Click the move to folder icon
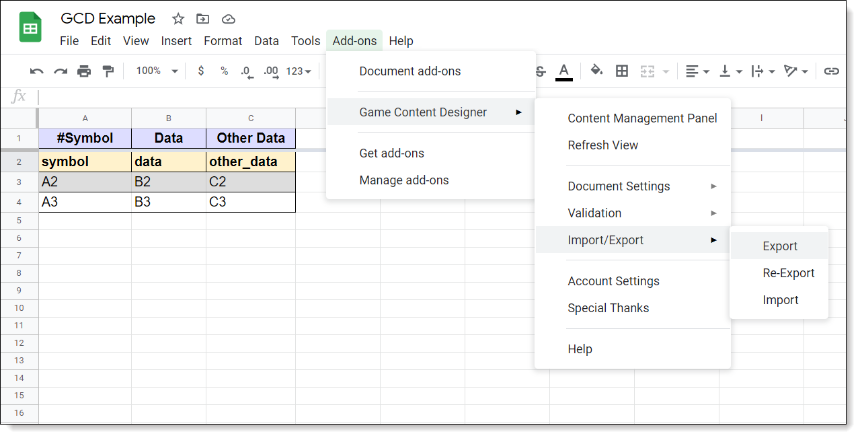Viewport: 860px width, 438px height. pos(202,19)
